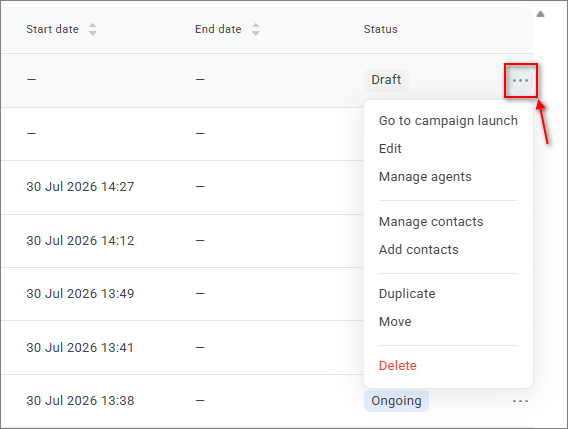Click the End date column header
This screenshot has height=429, width=568.
pyautogui.click(x=218, y=29)
